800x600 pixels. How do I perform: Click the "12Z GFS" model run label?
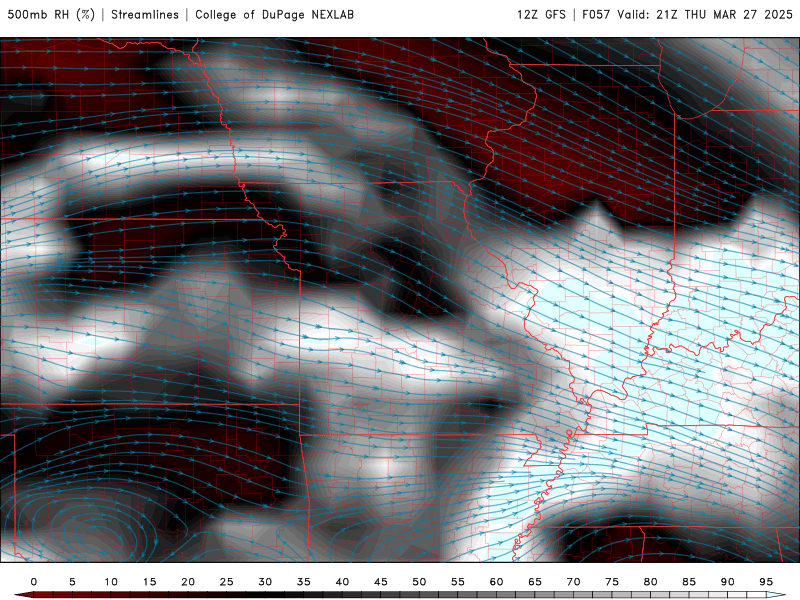click(541, 14)
